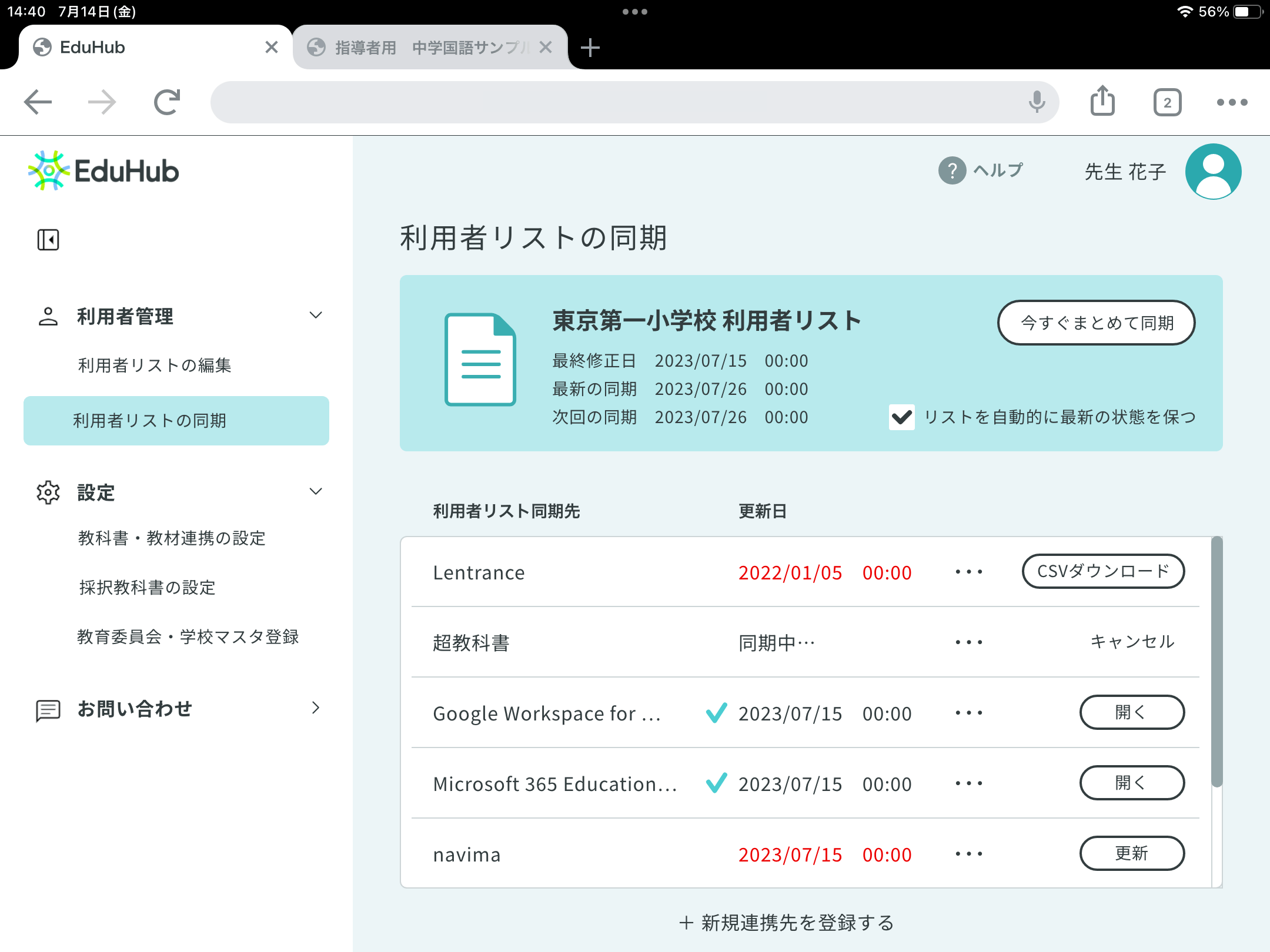Click the Google Workspace sync checkmark
Image resolution: width=1270 pixels, height=952 pixels.
tap(716, 713)
